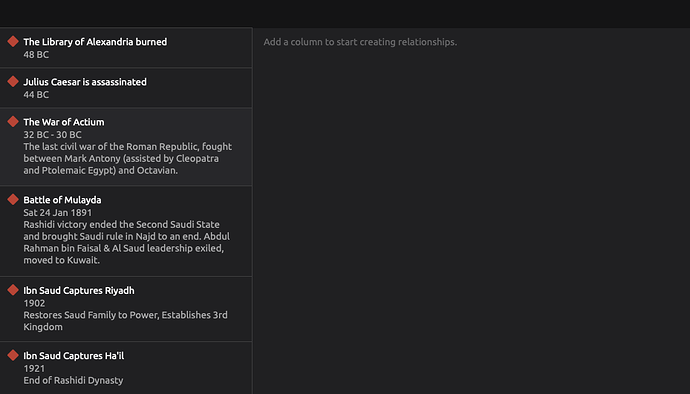Click the red diamond beside Ibn Saud Captures Riyadh

(13, 290)
